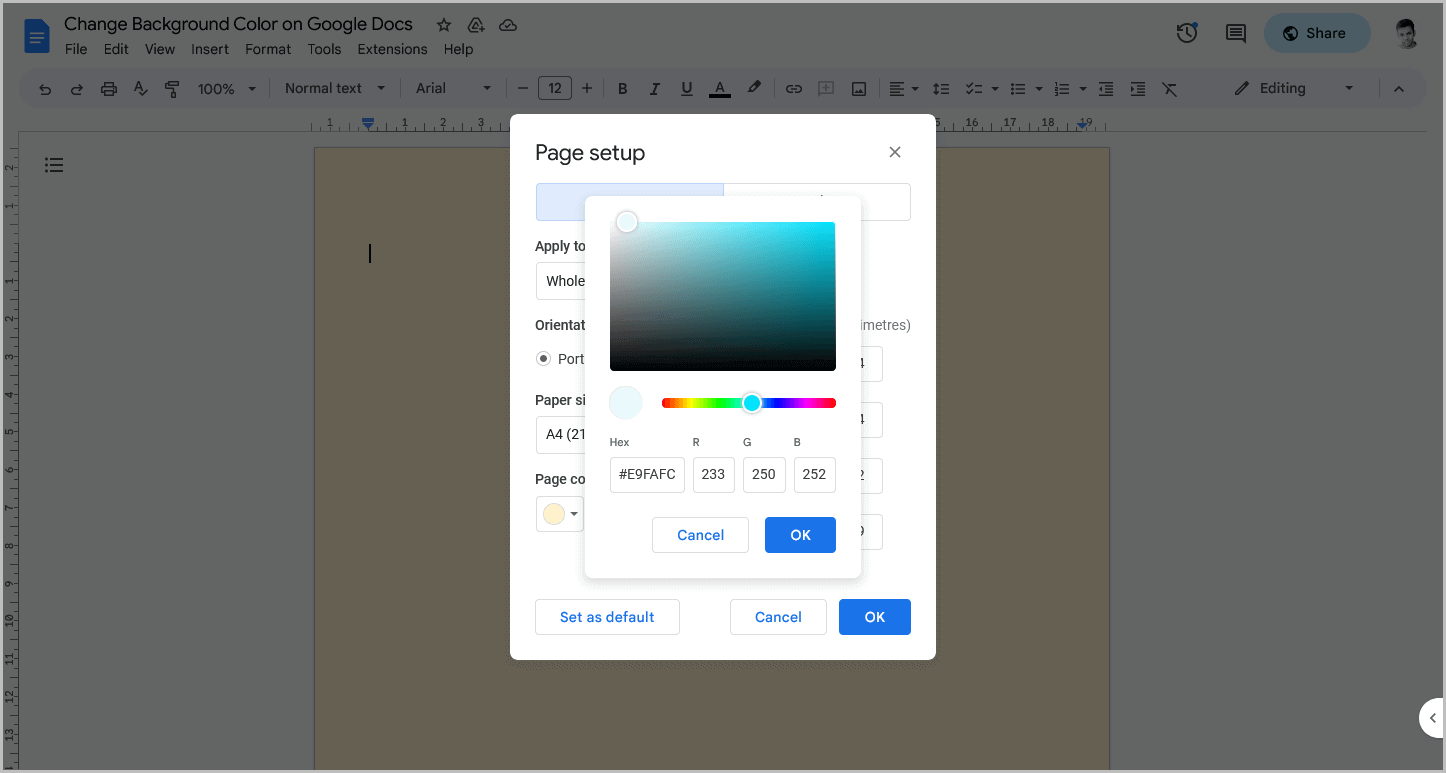1446x773 pixels.
Task: Open the Arial font dropdown
Action: point(454,88)
